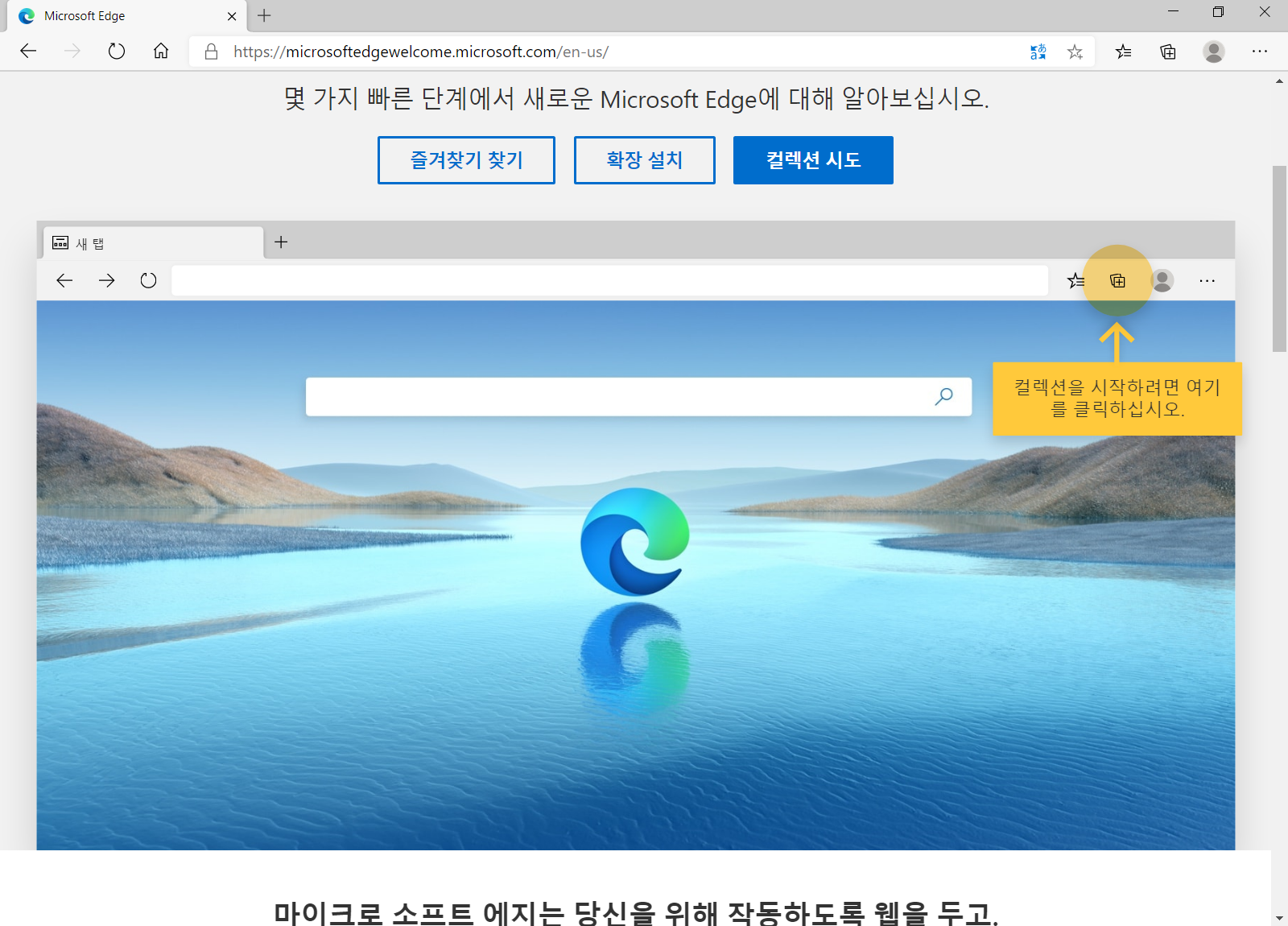Viewport: 1288px width, 926px height.
Task: Select the Microsoft Edge tab
Action: [127, 16]
